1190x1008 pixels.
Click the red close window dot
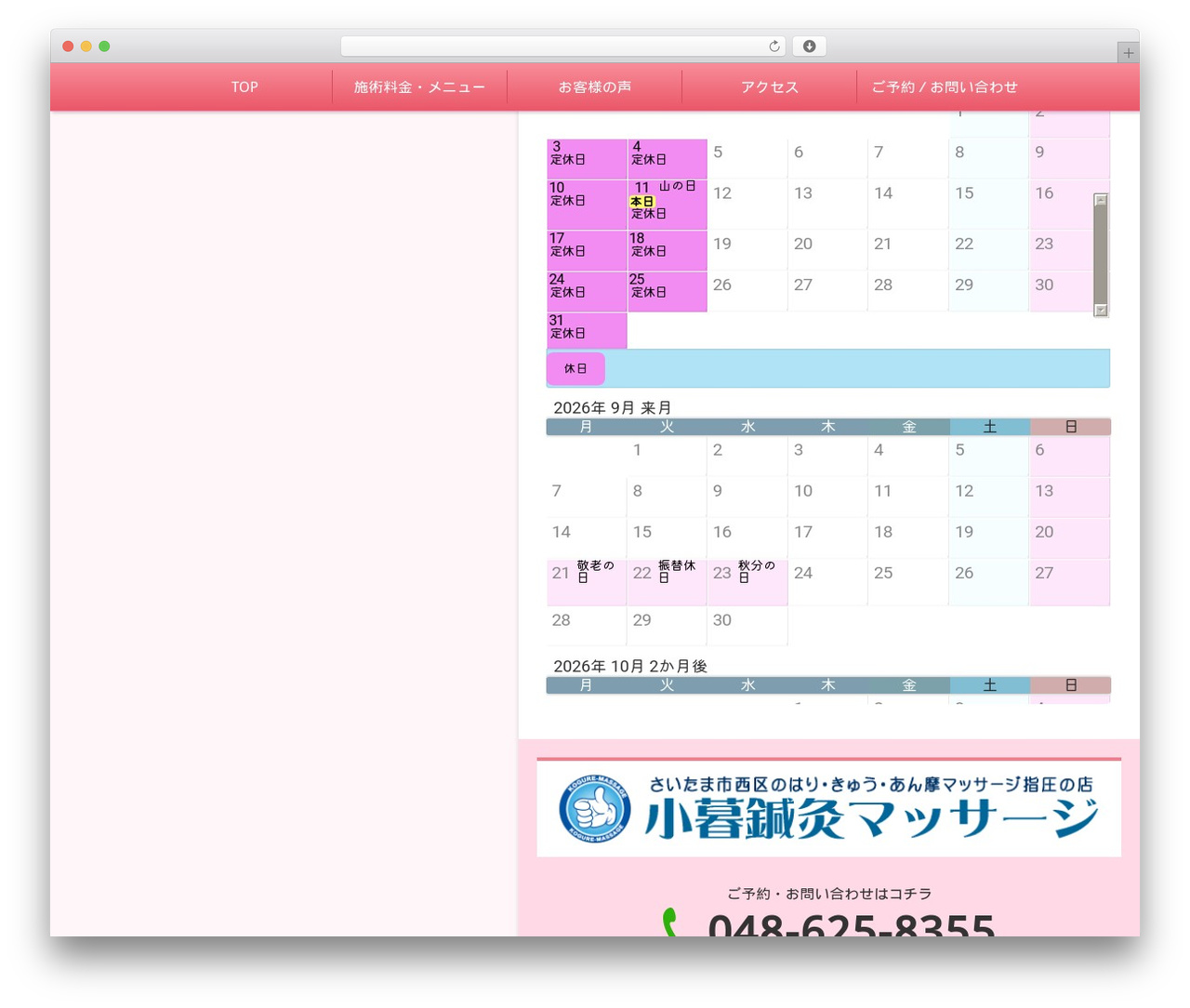pos(68,46)
